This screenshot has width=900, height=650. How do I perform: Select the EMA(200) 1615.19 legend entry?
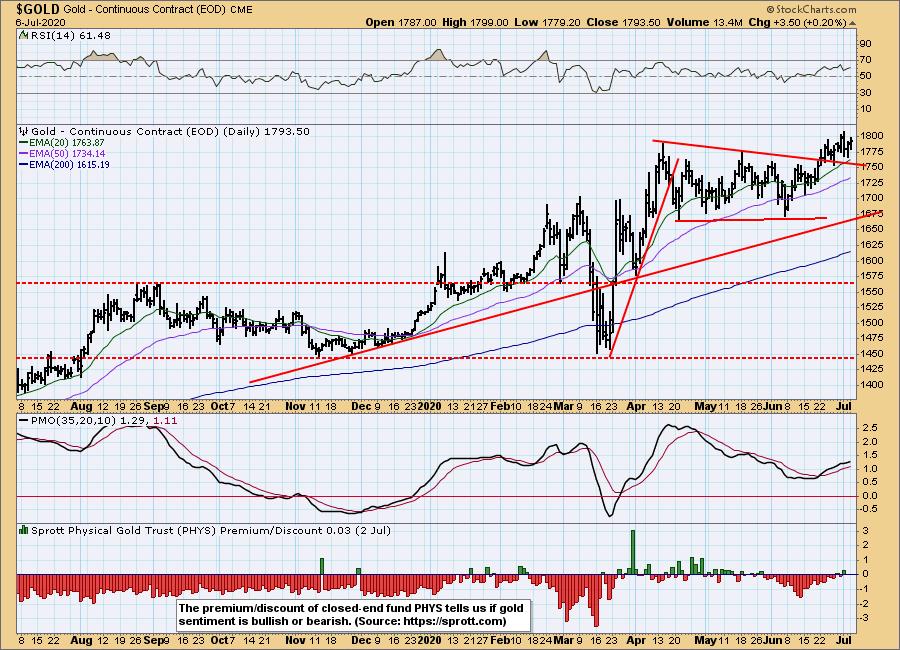69,164
